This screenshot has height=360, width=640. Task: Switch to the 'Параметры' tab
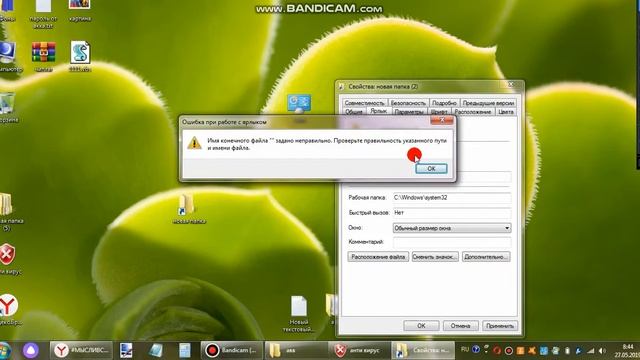pos(409,111)
